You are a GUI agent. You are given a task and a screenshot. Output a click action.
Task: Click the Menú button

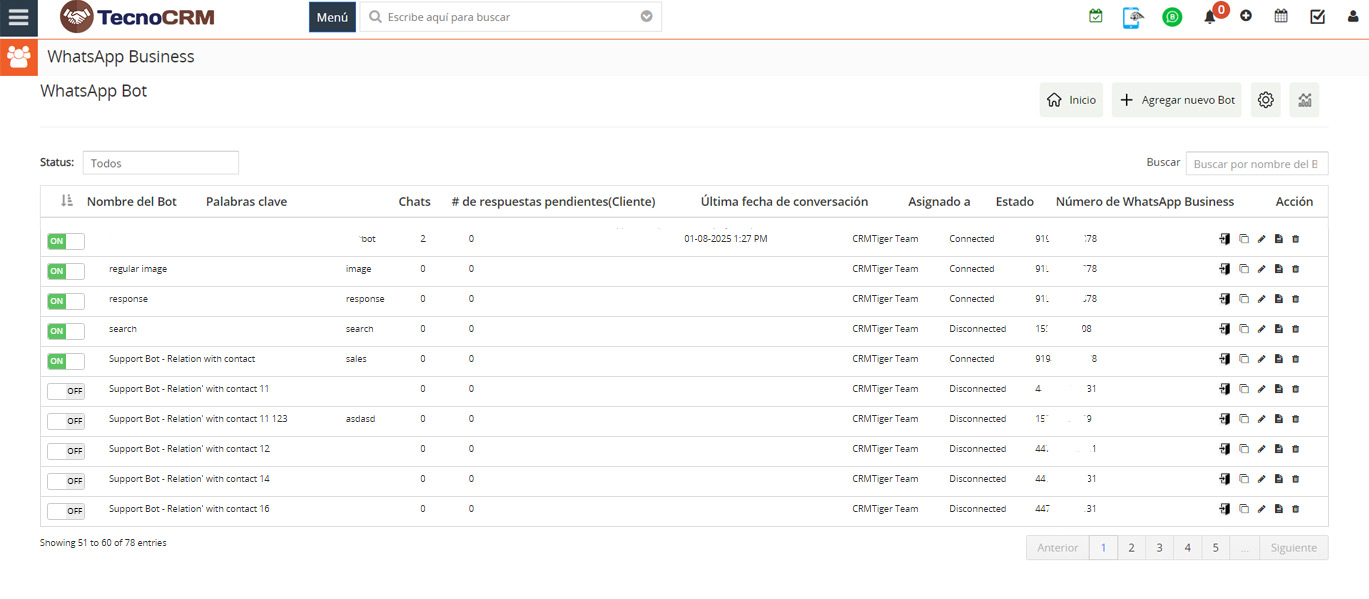tap(332, 17)
